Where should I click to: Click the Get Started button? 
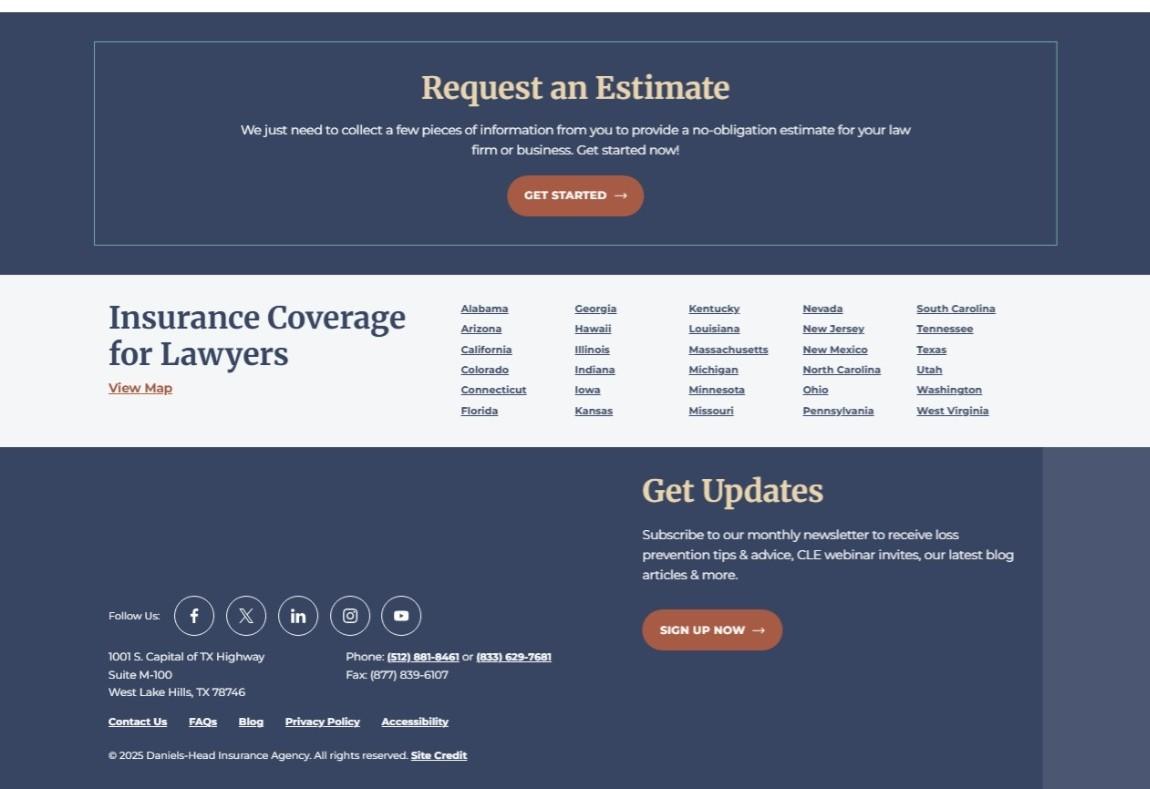[x=575, y=196]
